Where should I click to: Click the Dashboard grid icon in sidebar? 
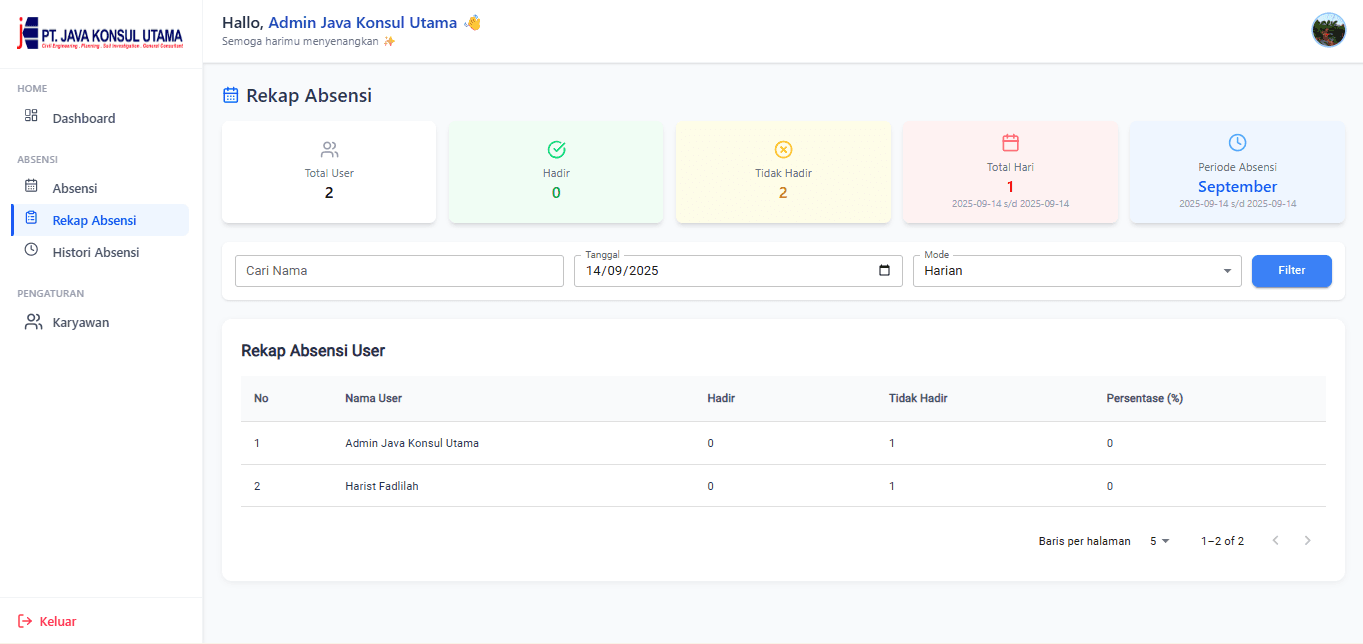(x=31, y=116)
